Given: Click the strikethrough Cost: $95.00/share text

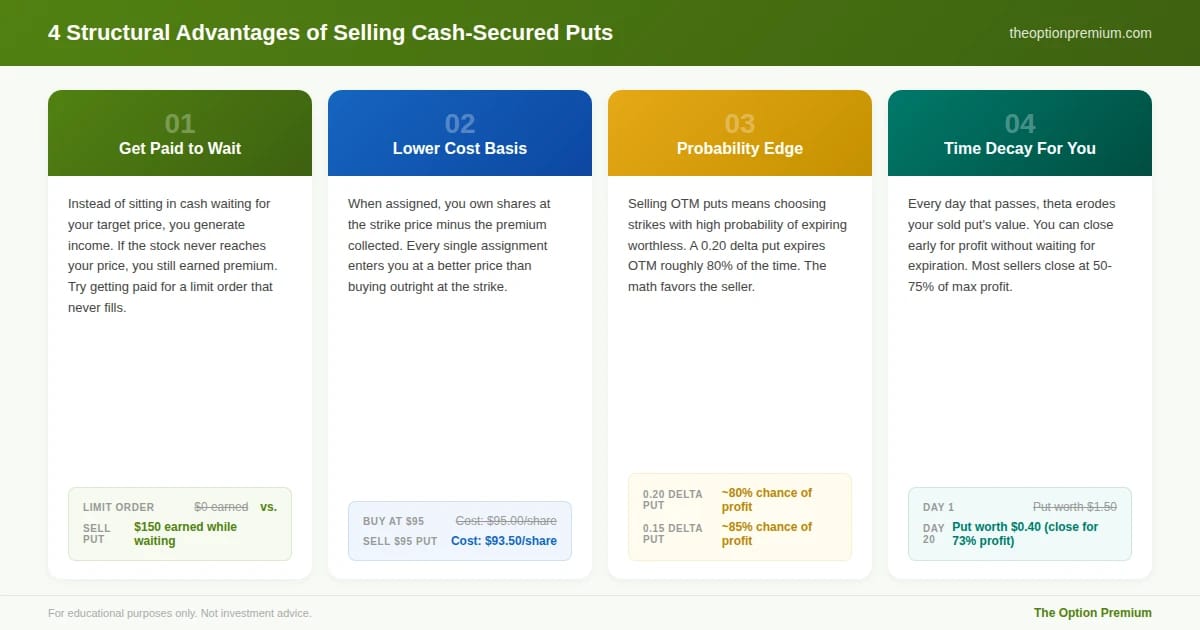Looking at the screenshot, I should [x=506, y=521].
